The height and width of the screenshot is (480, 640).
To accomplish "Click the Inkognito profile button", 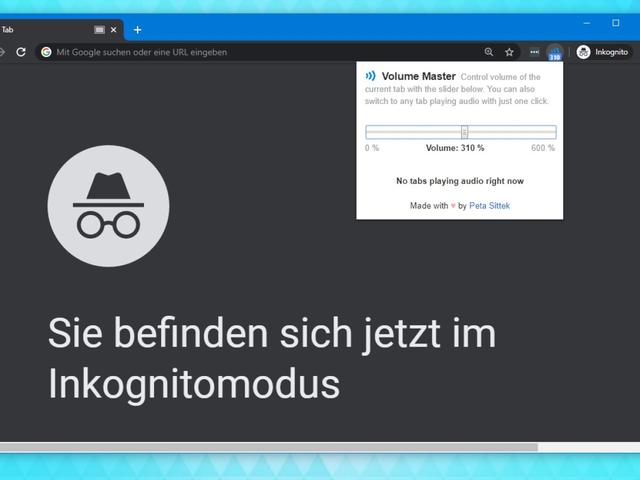I will point(604,52).
